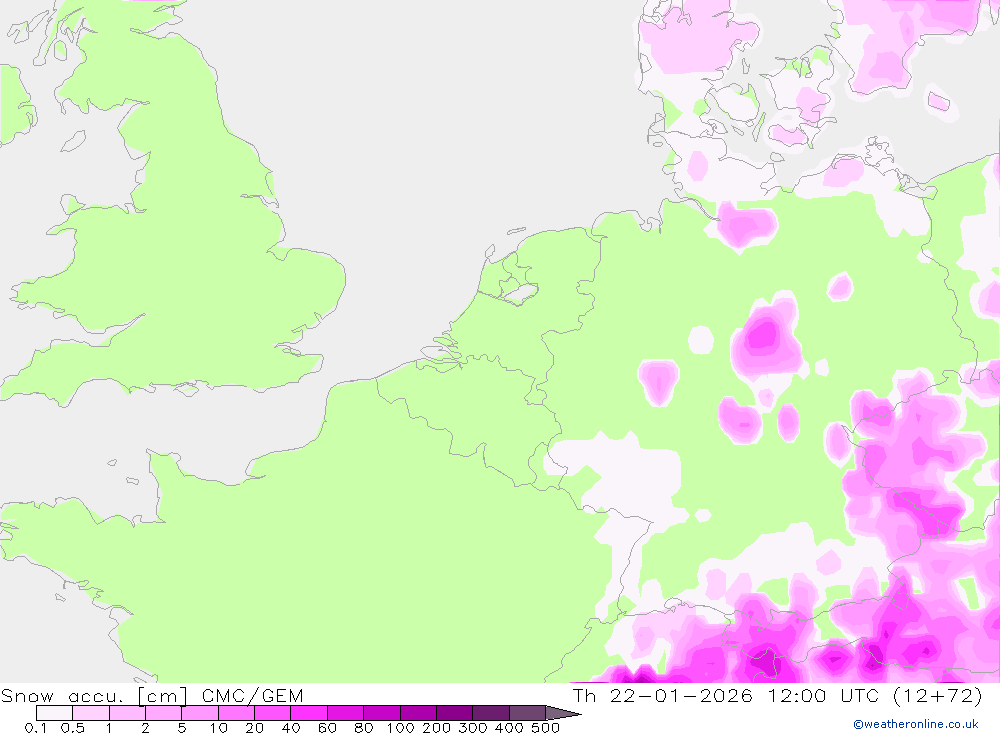Click the 80–100 cm legend swatch
The height and width of the screenshot is (733, 1000).
382,713
